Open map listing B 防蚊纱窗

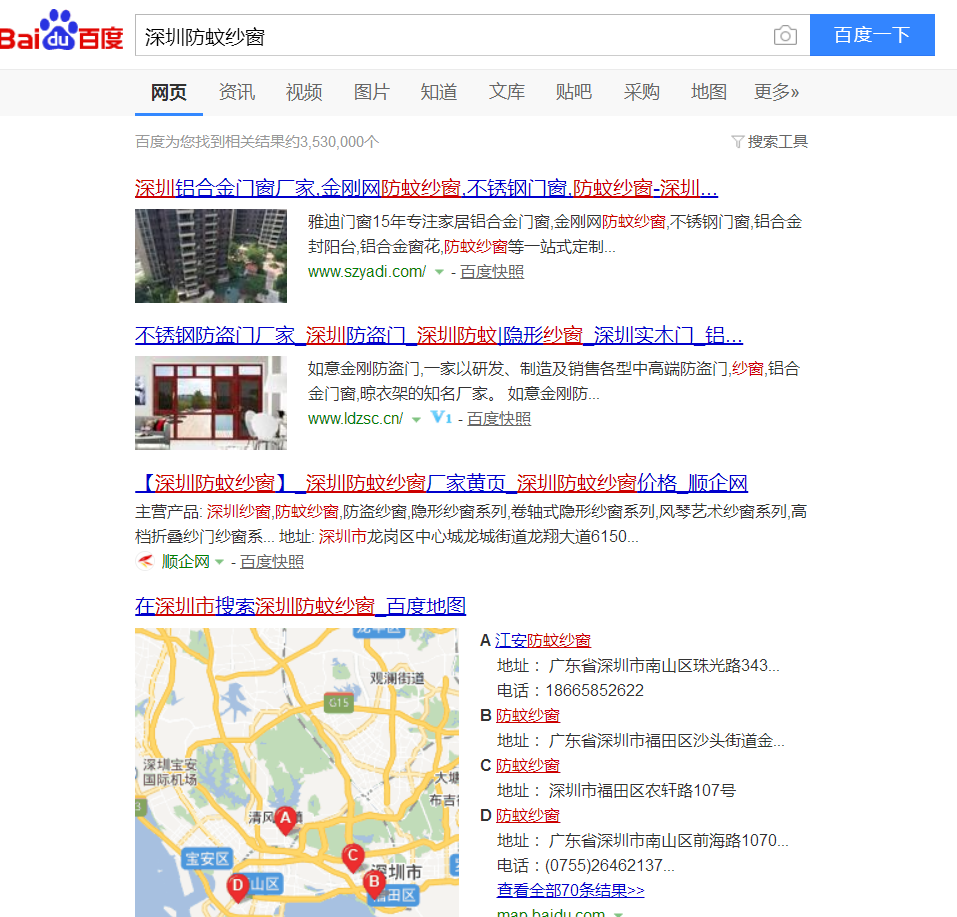(x=528, y=716)
